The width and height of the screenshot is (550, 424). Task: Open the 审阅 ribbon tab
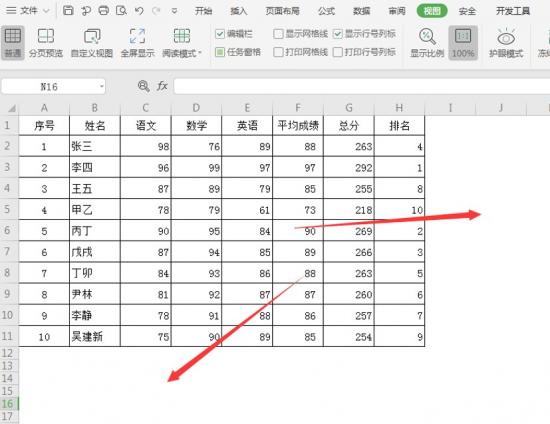click(x=397, y=11)
